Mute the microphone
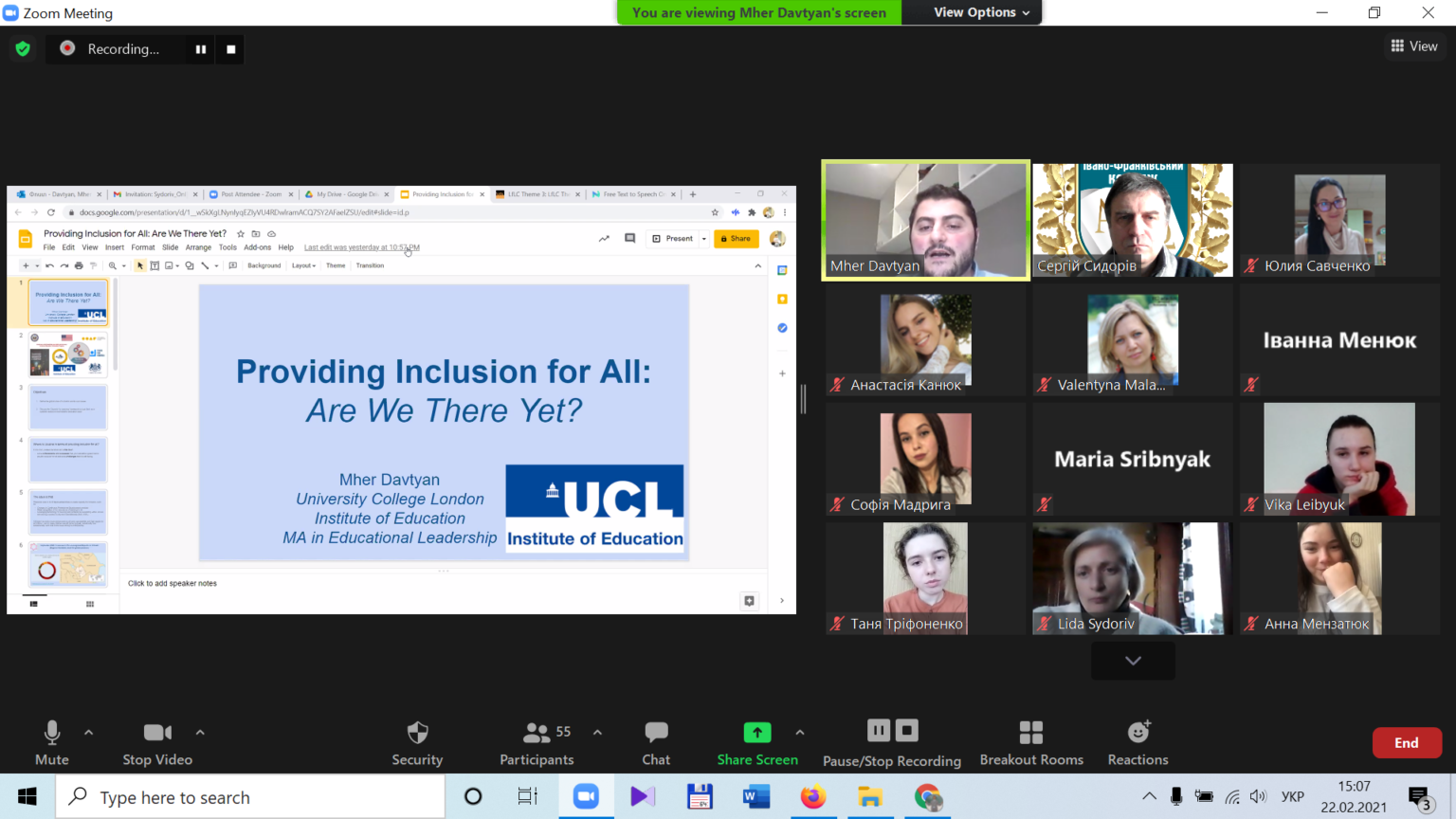 coord(51,743)
